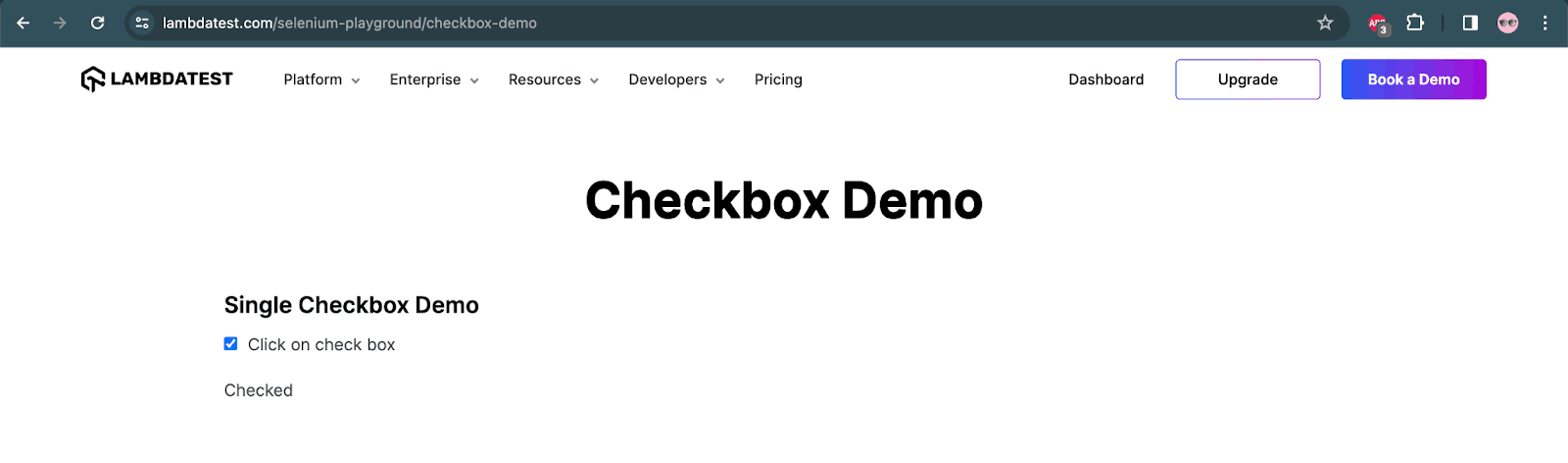The image size is (1568, 463).
Task: Expand the Resources menu chevron
Action: pos(594,80)
